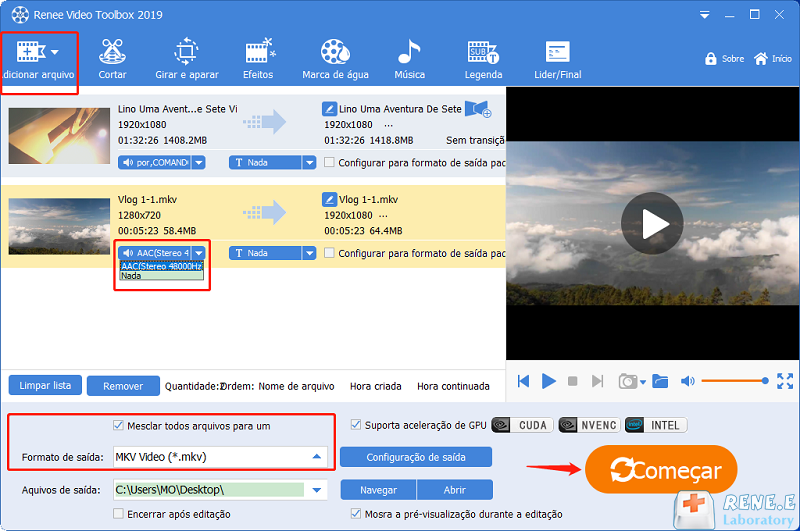Play the preview using the player bar

tap(548, 381)
